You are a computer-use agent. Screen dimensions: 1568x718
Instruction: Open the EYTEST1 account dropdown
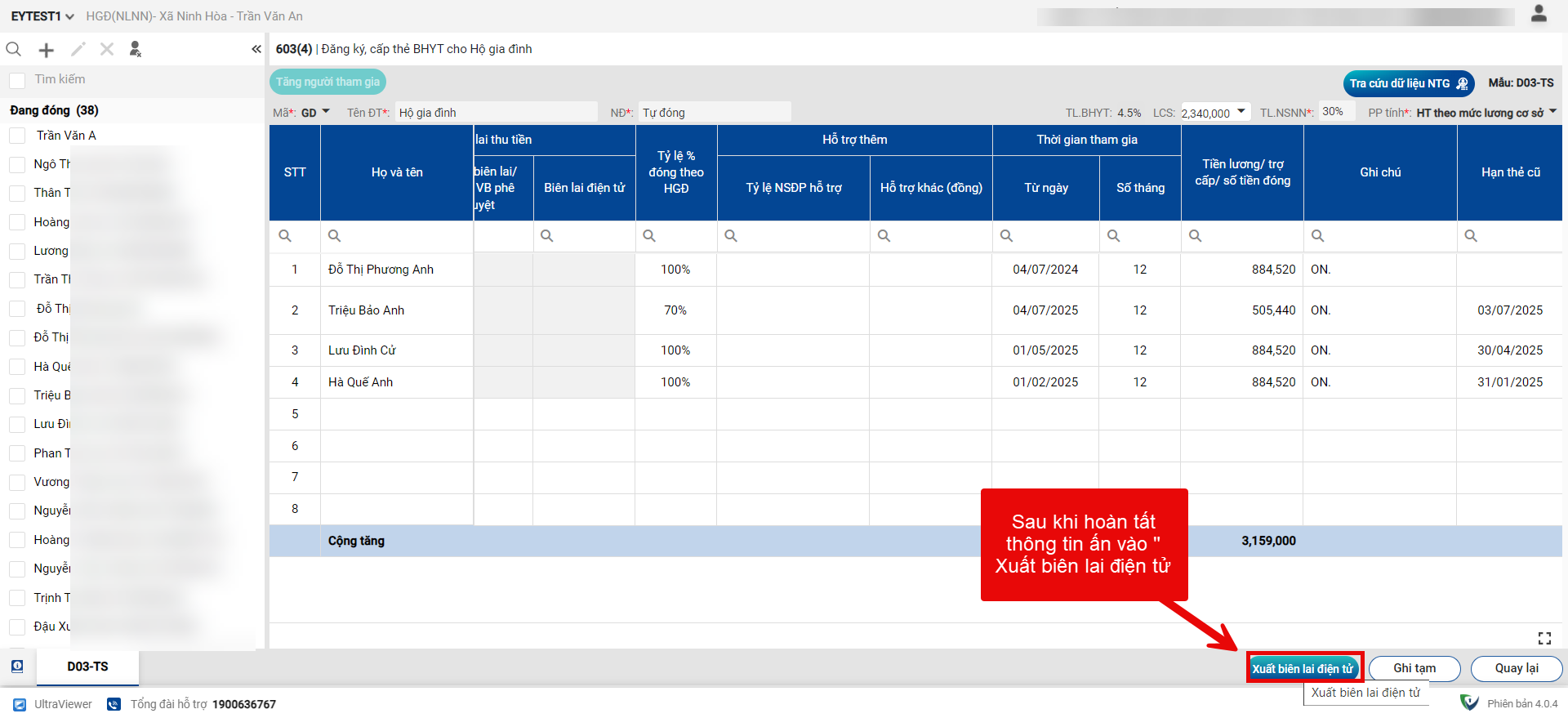[x=42, y=16]
